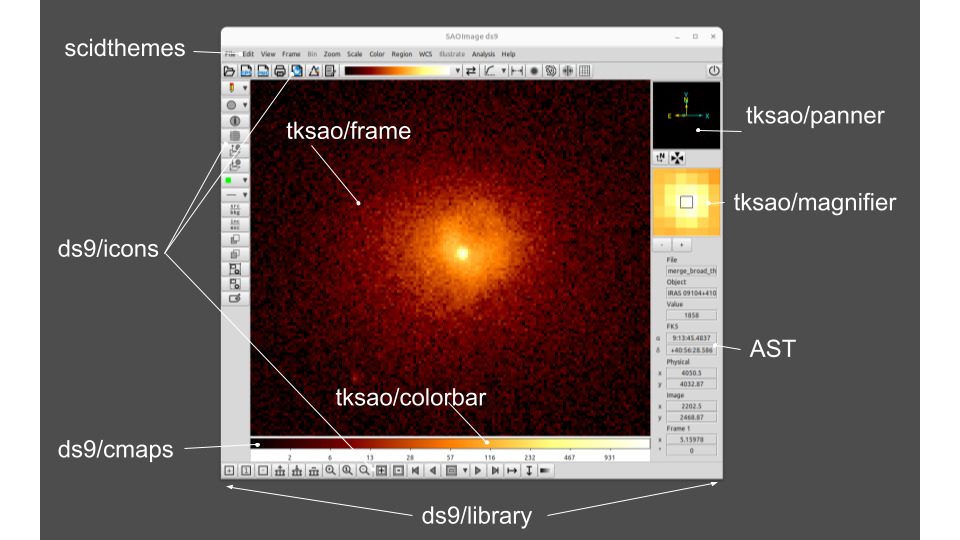The height and width of the screenshot is (540, 960).
Task: Click the first frame skip-back icon
Action: [x=416, y=471]
